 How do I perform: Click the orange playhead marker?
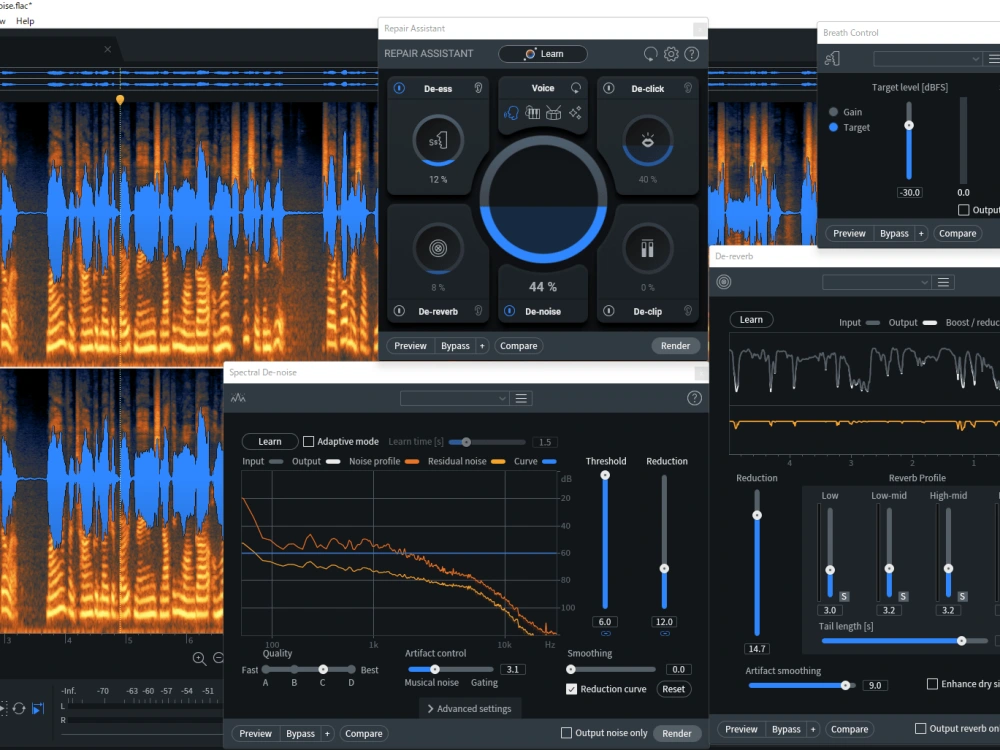click(x=120, y=100)
